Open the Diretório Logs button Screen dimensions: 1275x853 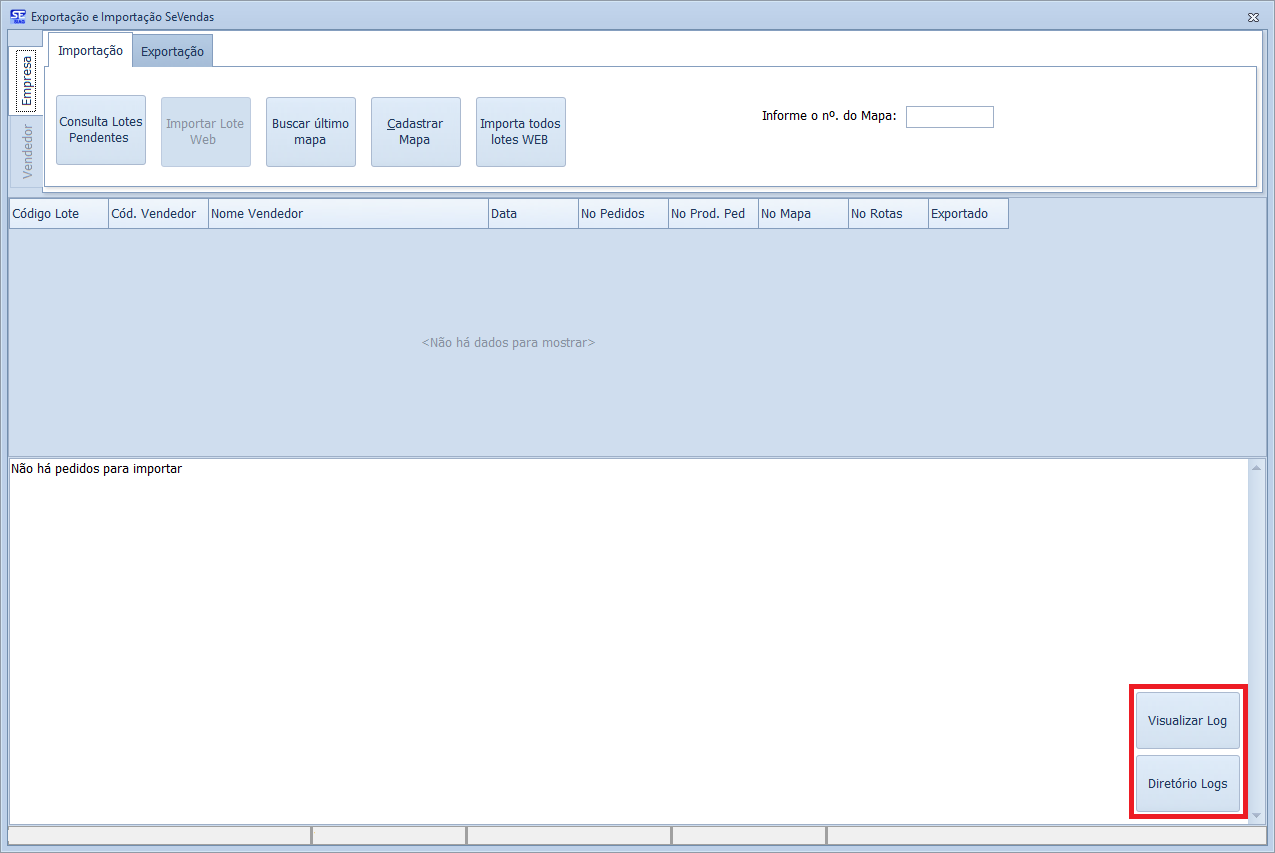click(1187, 784)
